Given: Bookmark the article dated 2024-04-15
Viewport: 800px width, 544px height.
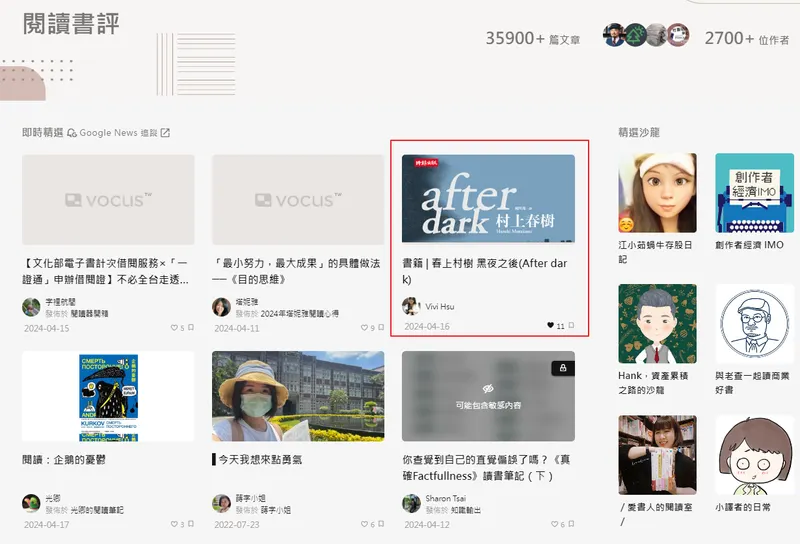Looking at the screenshot, I should (x=191, y=328).
